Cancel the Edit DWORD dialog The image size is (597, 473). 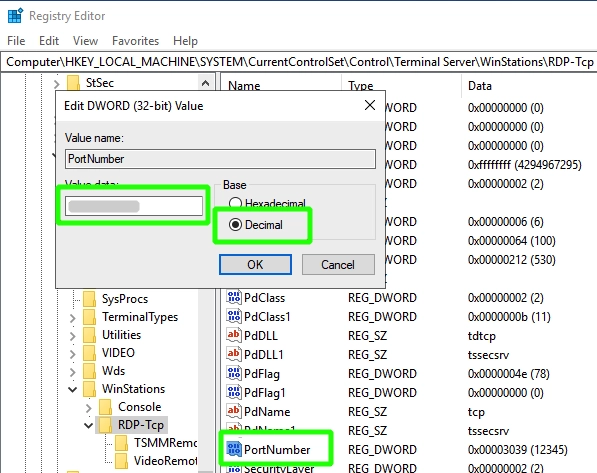[x=338, y=264]
